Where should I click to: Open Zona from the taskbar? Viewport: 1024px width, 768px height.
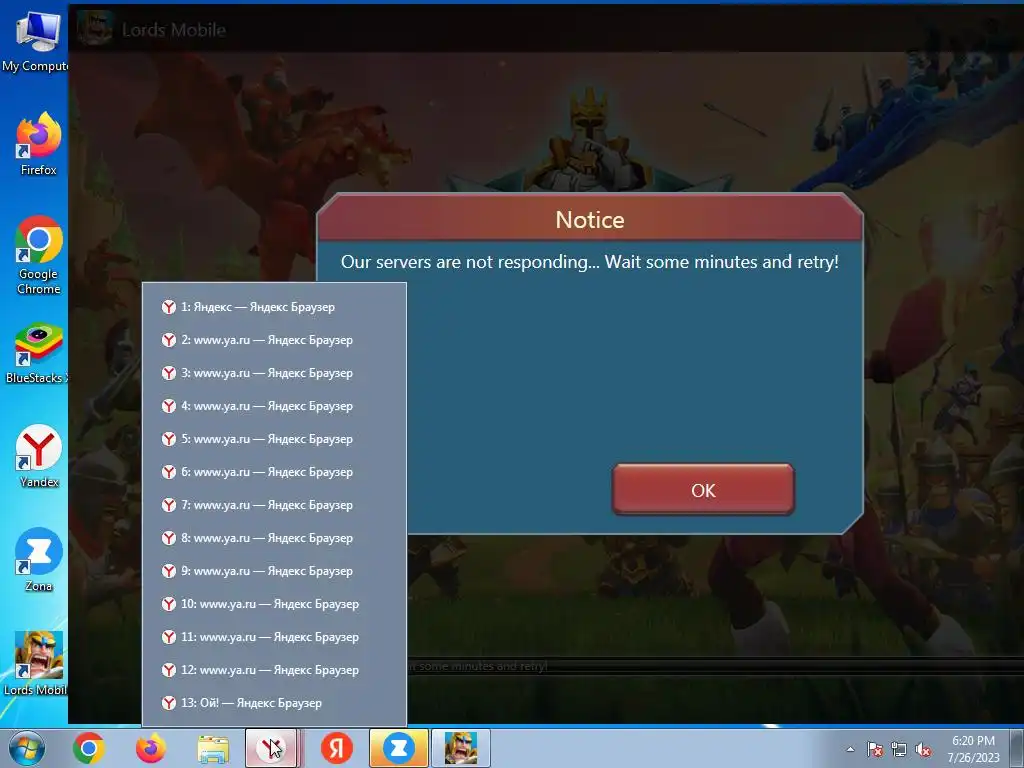pos(399,748)
